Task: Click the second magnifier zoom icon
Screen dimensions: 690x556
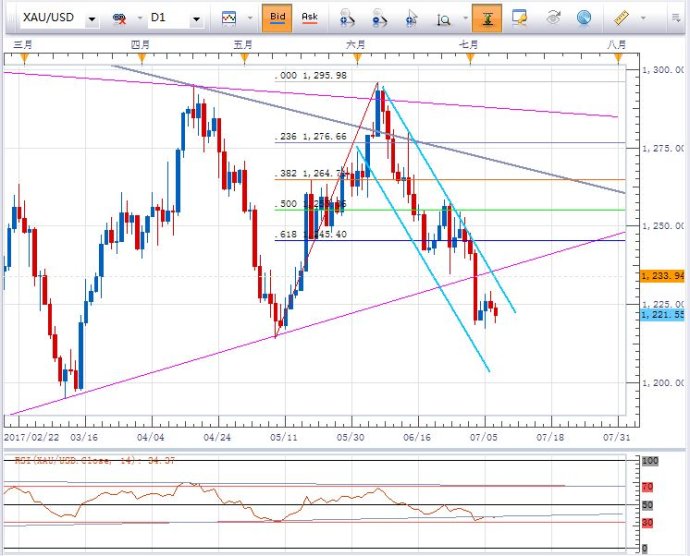Action: [378, 18]
